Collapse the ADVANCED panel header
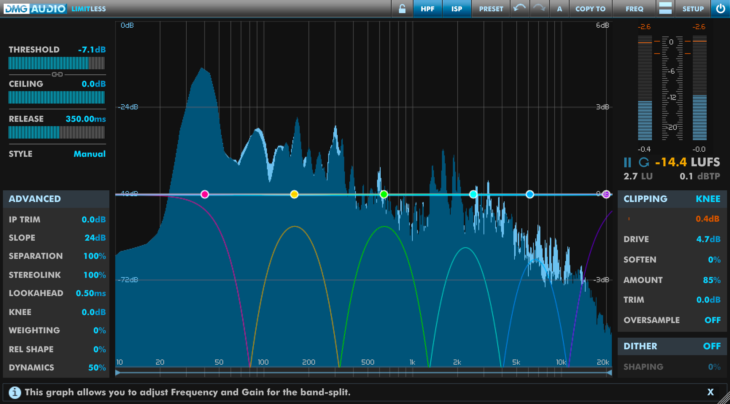730x404 pixels. (x=56, y=199)
